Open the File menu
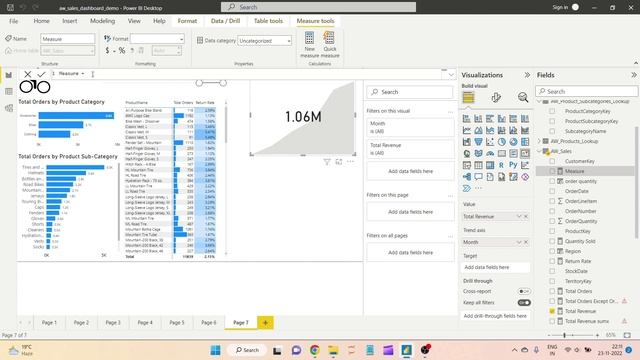The width and height of the screenshot is (640, 360). 13,21
